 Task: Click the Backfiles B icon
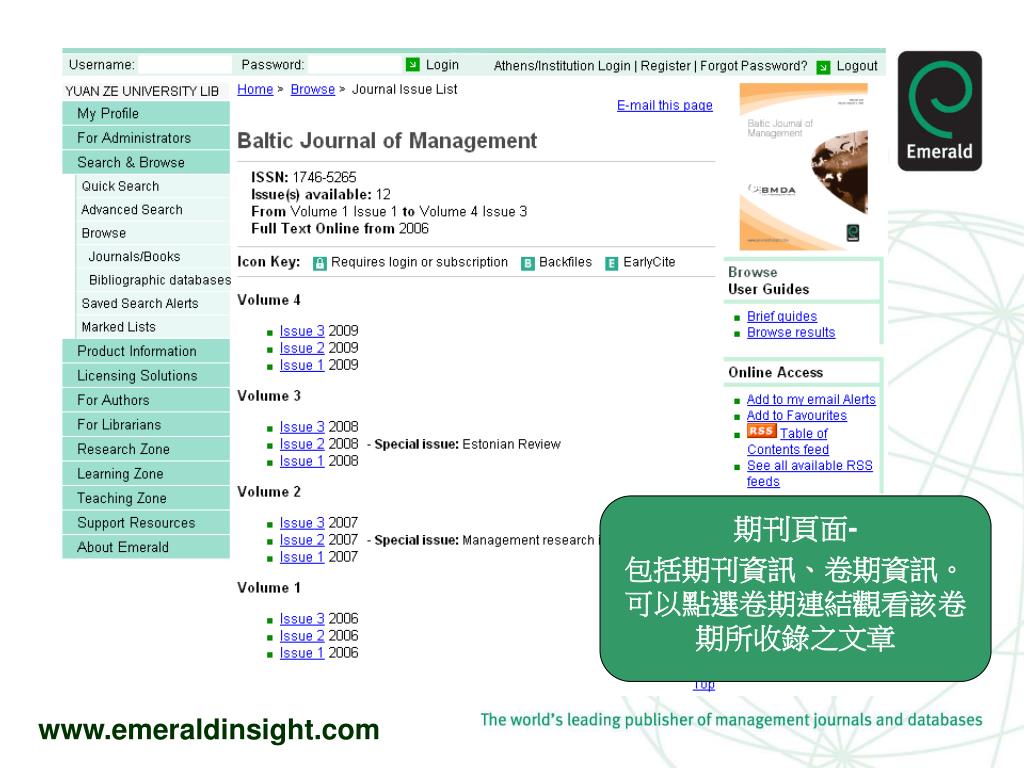[528, 263]
